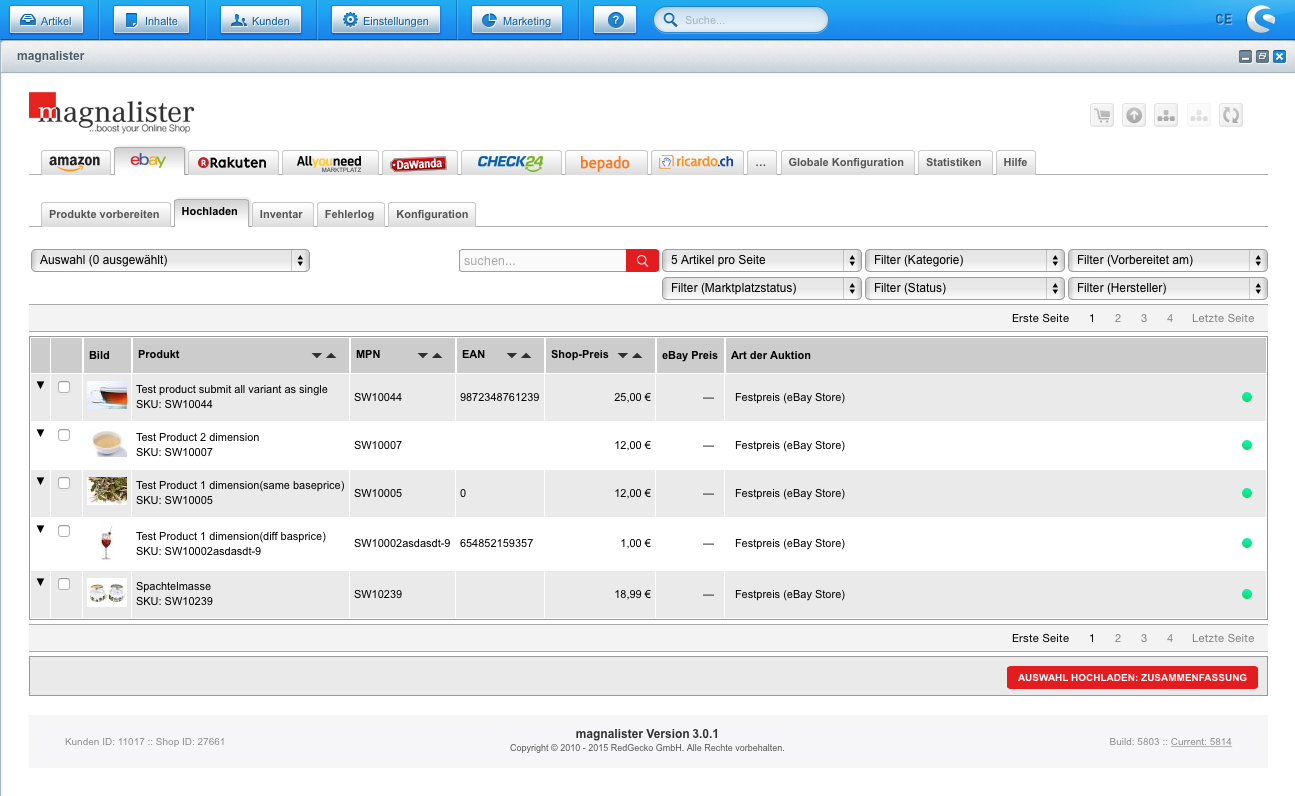1295x796 pixels.
Task: Open the help question mark button
Action: pos(615,20)
